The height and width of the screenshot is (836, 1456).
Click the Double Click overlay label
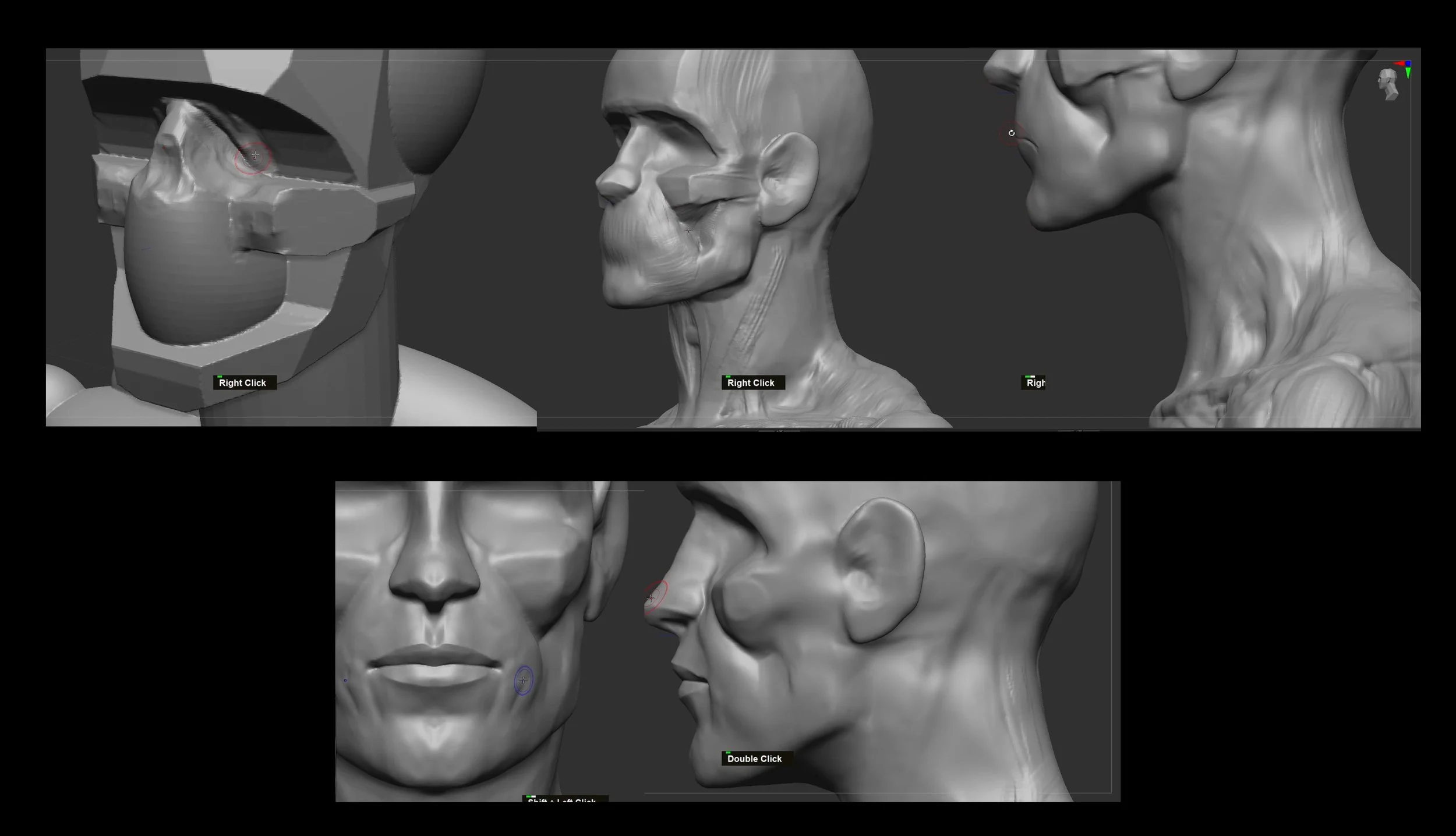click(755, 759)
